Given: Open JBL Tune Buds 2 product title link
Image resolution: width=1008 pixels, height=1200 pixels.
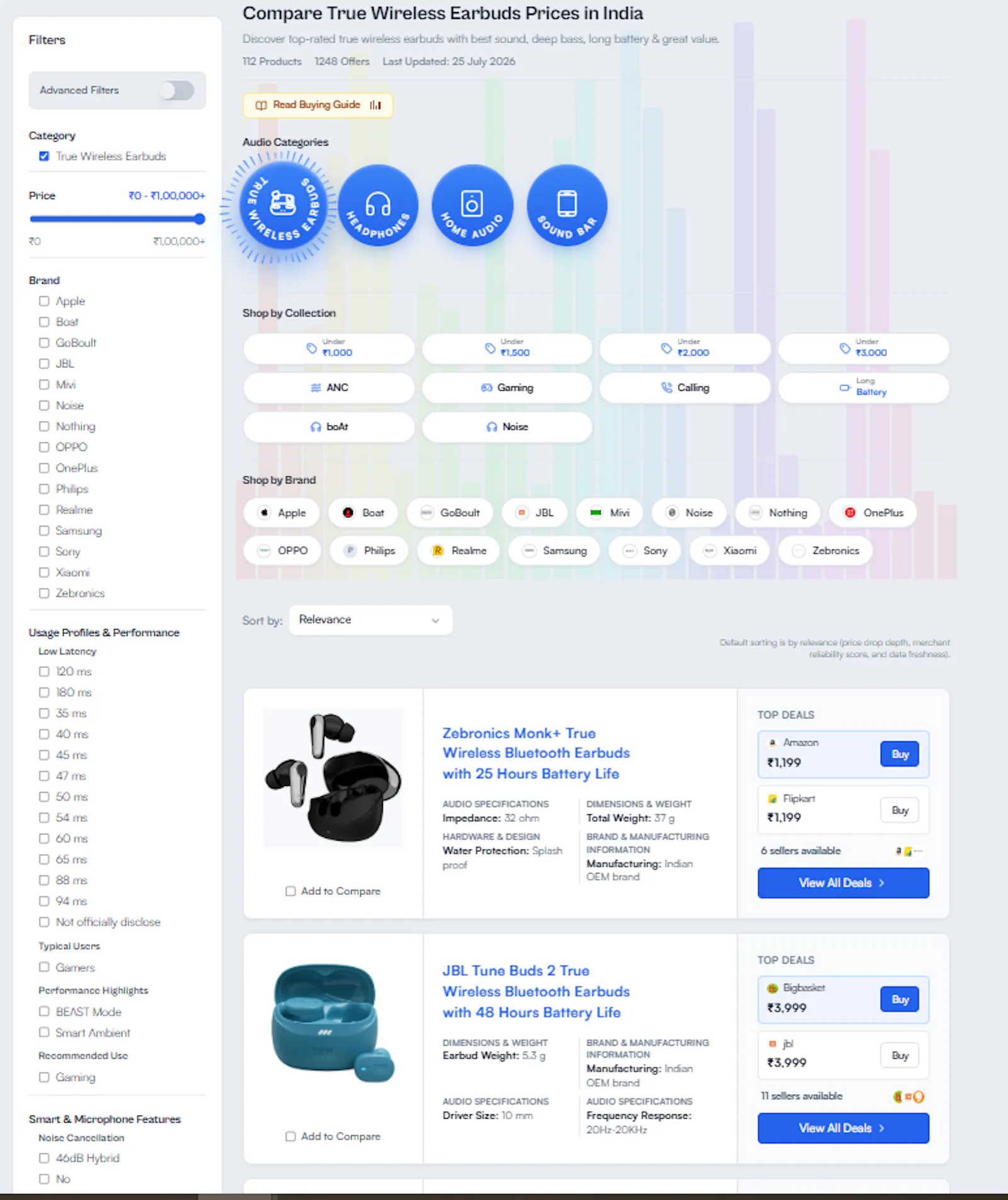Looking at the screenshot, I should pyautogui.click(x=536, y=991).
